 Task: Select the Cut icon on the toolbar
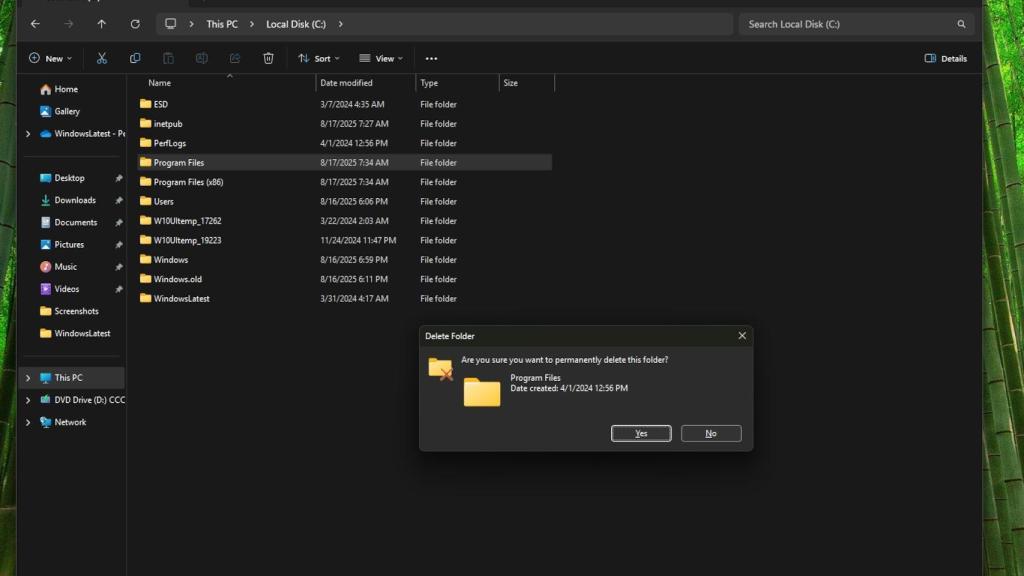tap(101, 58)
